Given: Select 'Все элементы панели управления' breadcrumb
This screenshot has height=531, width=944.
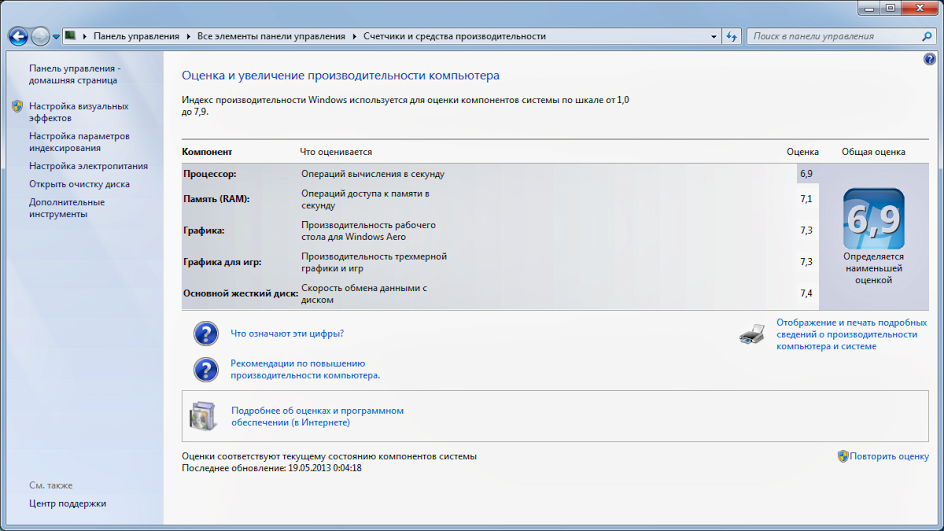Looking at the screenshot, I should coord(271,36).
